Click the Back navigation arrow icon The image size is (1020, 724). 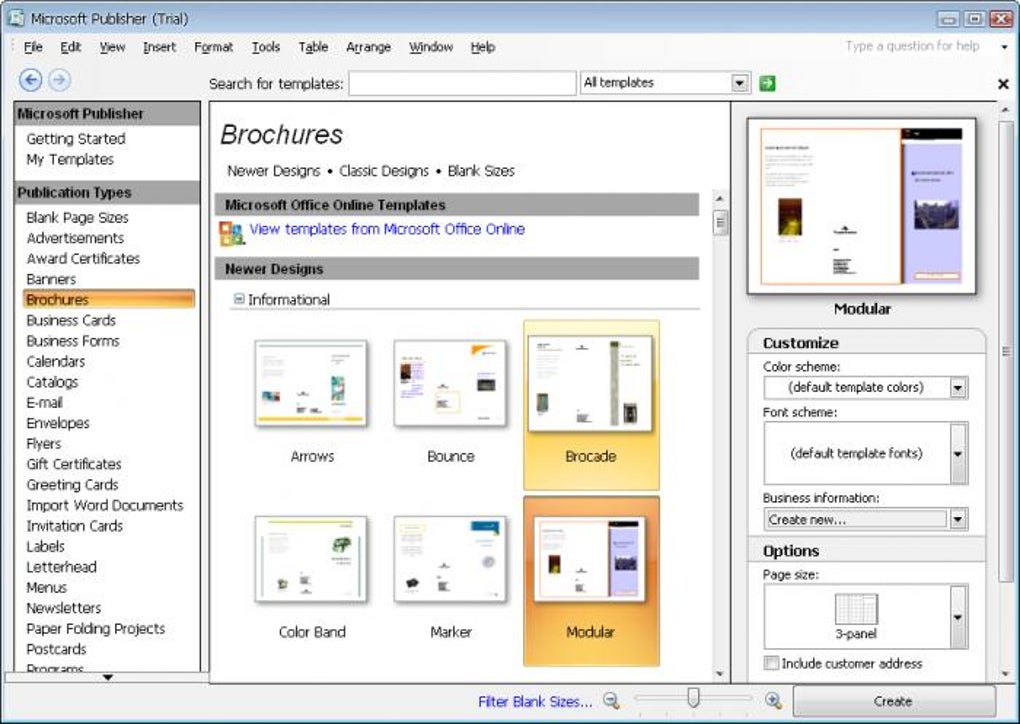click(31, 80)
